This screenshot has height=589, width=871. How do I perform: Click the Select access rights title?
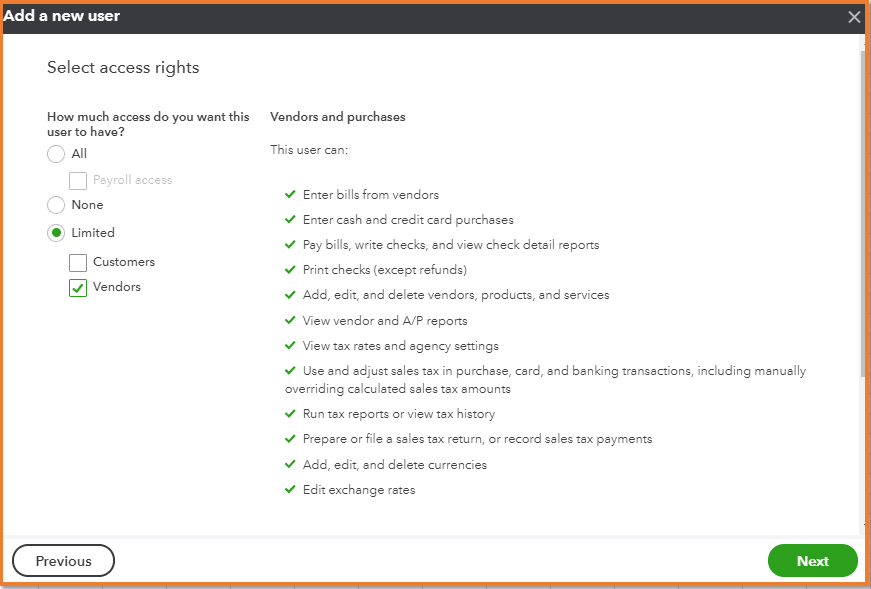(123, 68)
